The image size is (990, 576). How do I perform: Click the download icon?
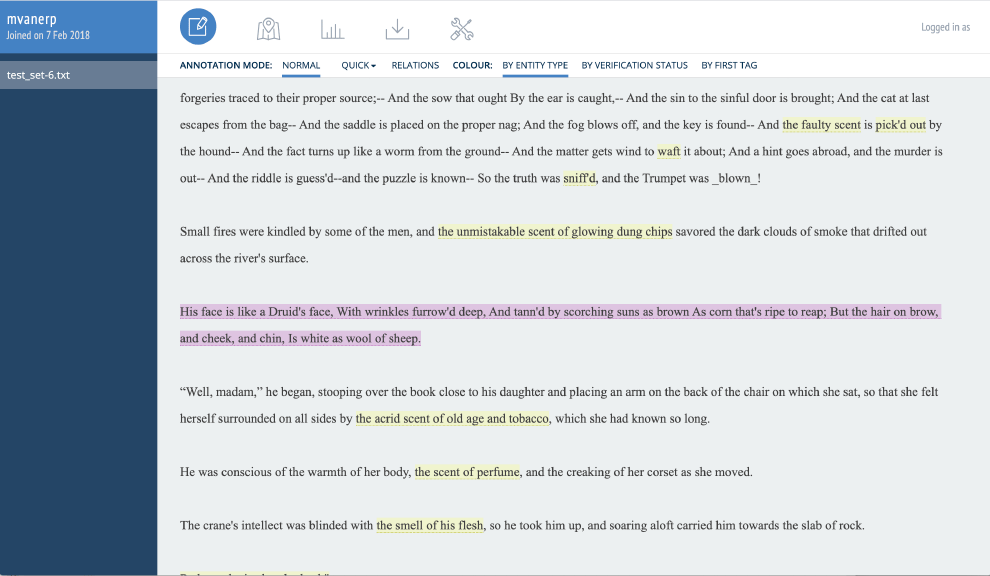397,29
